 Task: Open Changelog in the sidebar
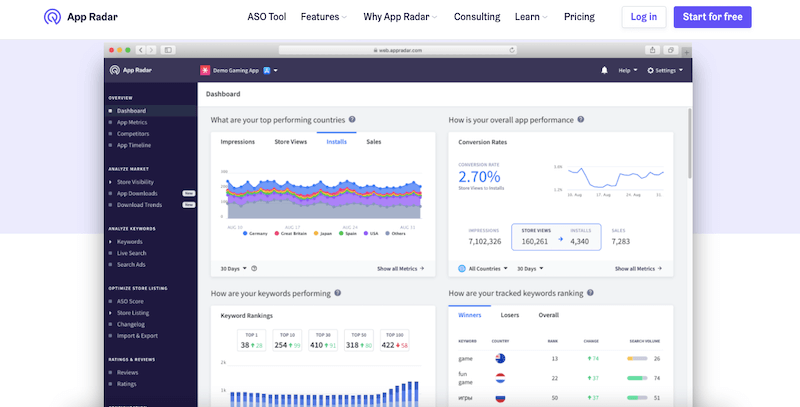[x=131, y=324]
